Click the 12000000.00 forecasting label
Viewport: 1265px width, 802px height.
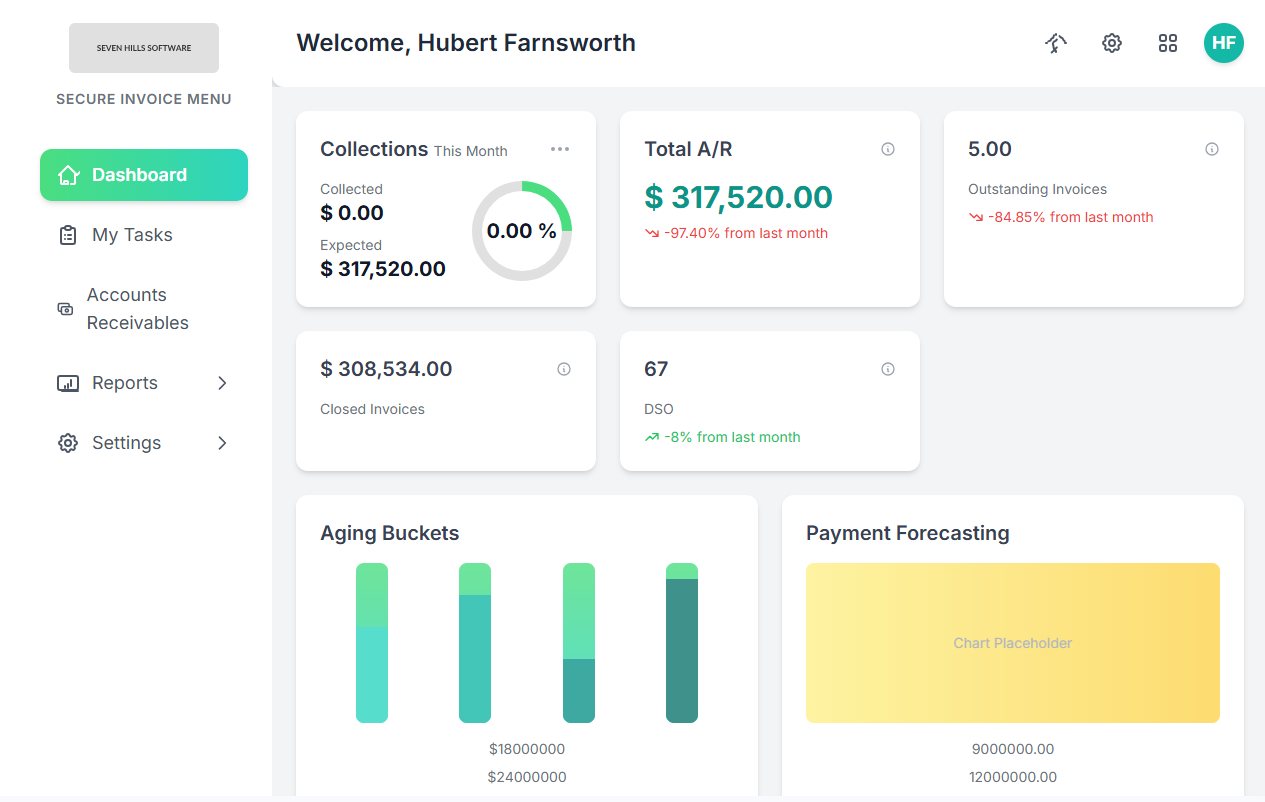tap(1013, 777)
